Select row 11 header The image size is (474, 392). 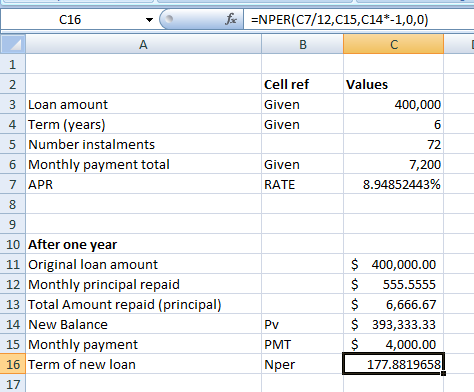[13, 264]
